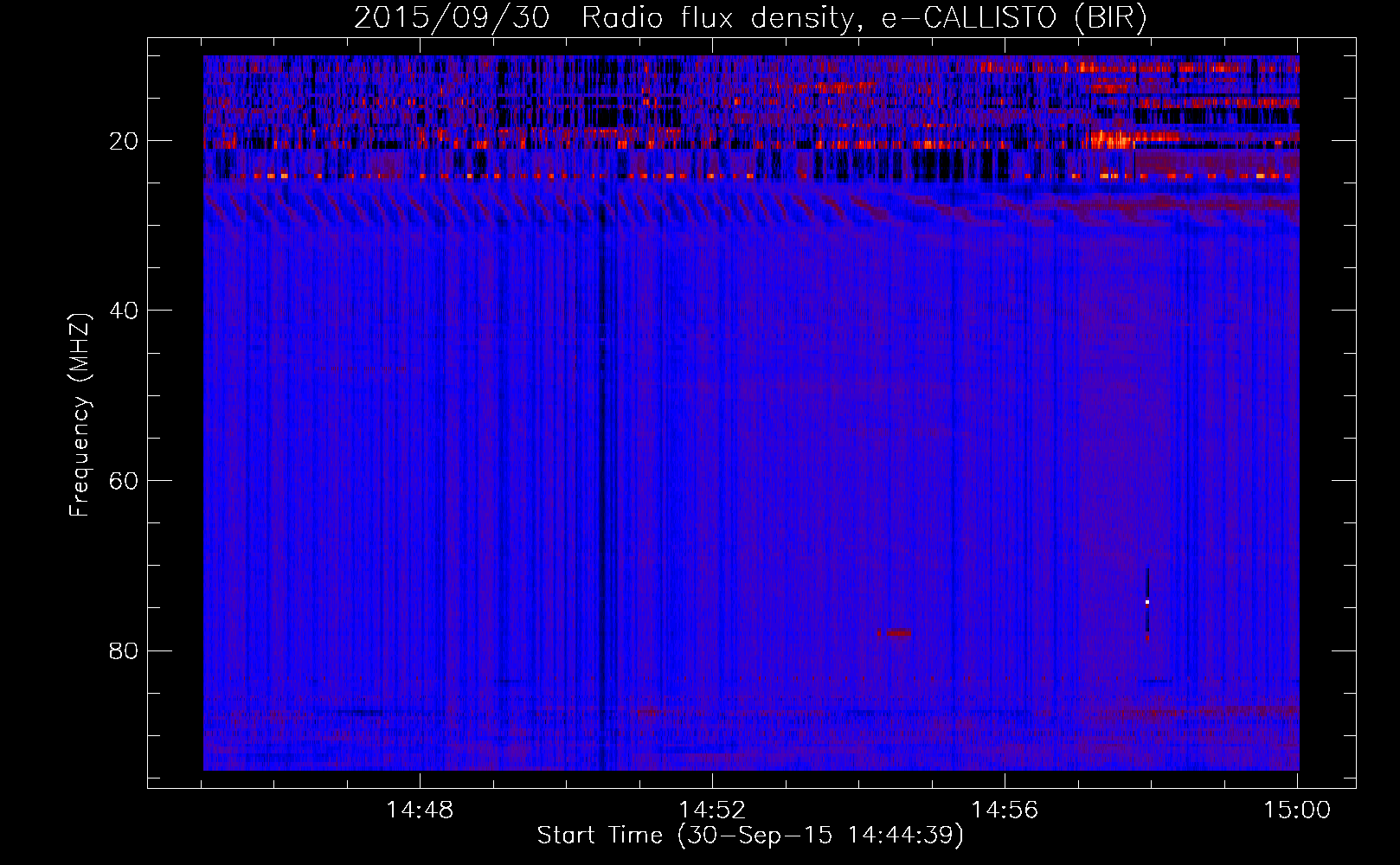Click the '40' frequency tick label
Image resolution: width=1400 pixels, height=865 pixels.
tap(125, 311)
